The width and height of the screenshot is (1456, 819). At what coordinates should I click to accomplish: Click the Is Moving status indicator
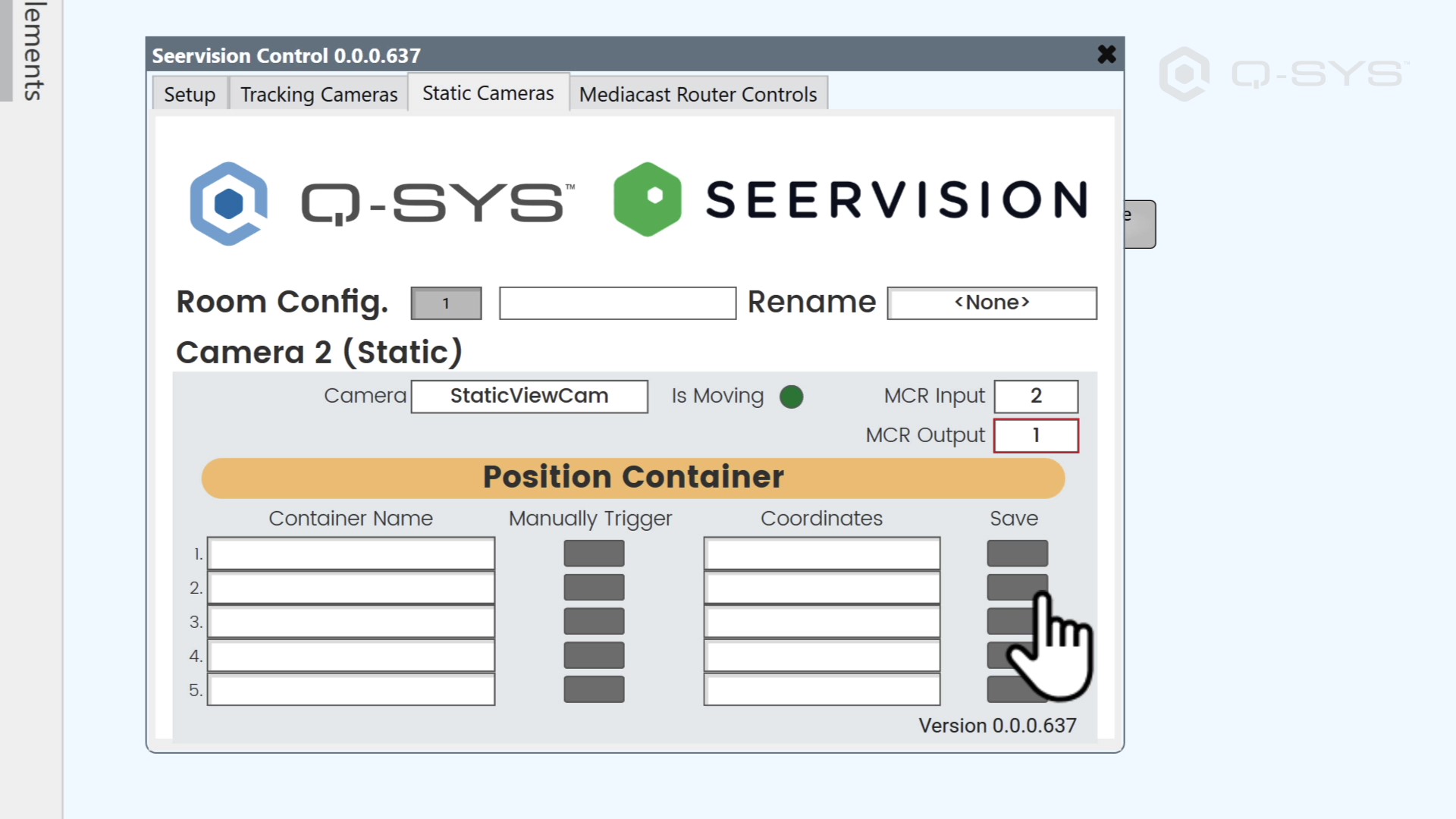pos(791,396)
